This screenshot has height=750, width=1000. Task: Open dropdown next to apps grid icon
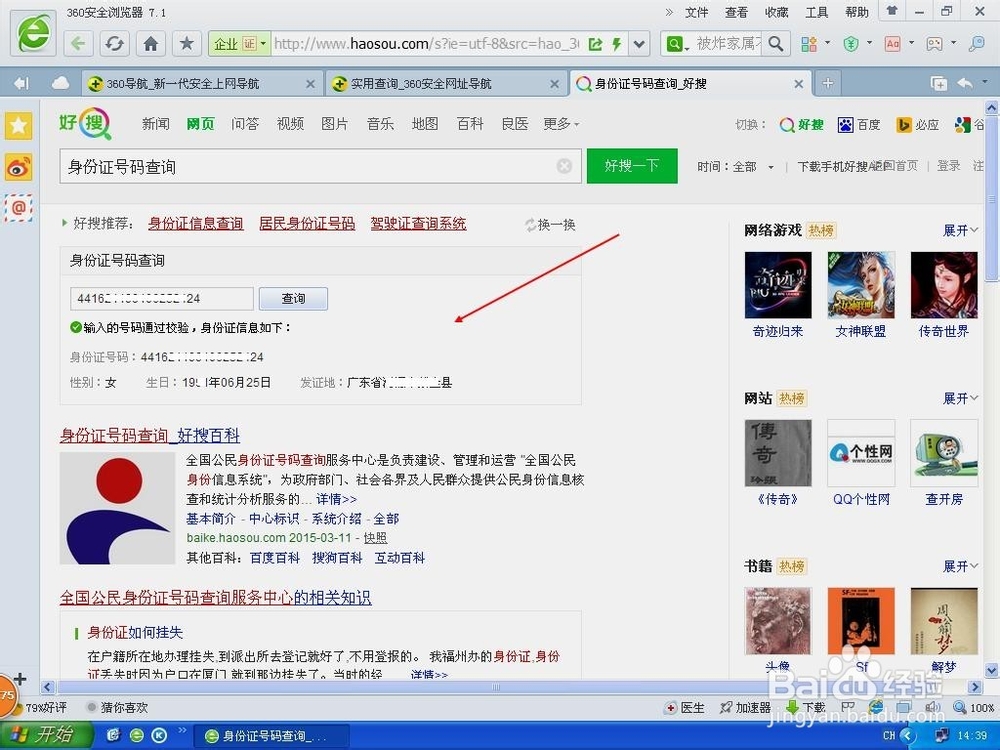pyautogui.click(x=828, y=43)
